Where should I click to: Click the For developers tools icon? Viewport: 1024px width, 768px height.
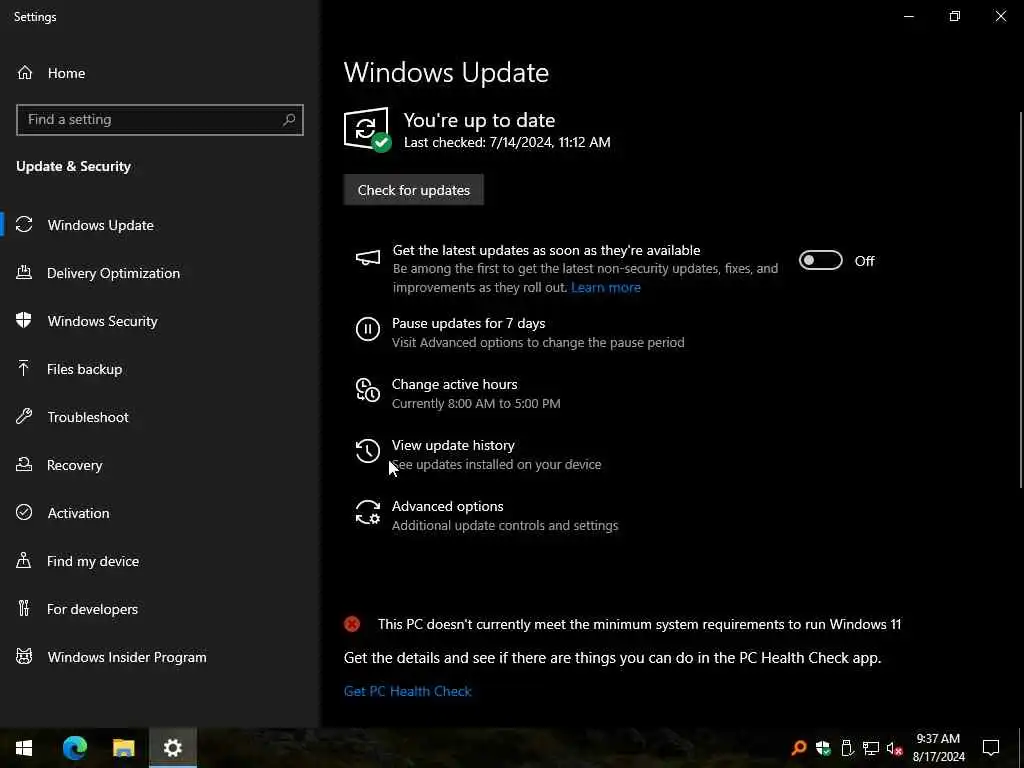click(24, 609)
